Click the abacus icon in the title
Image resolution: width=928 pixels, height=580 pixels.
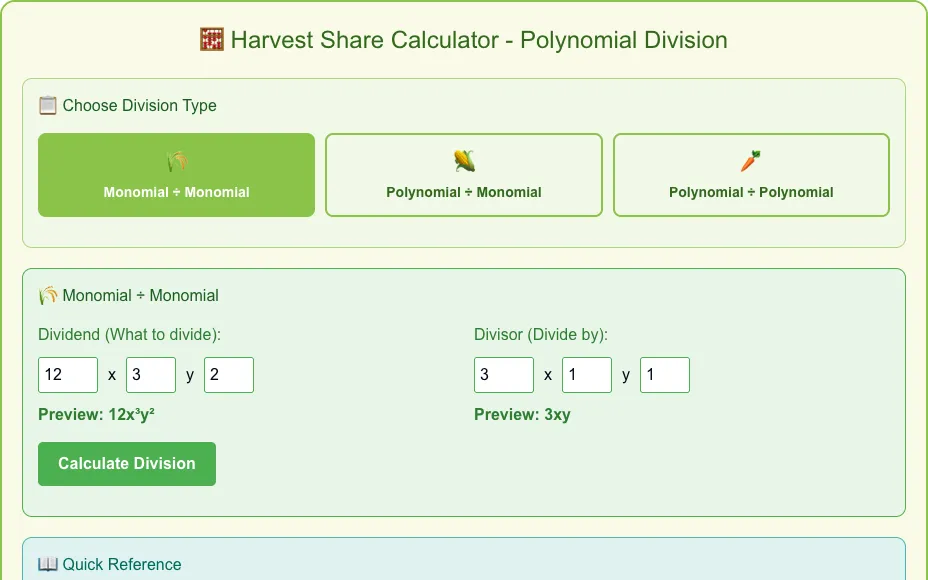coord(212,40)
